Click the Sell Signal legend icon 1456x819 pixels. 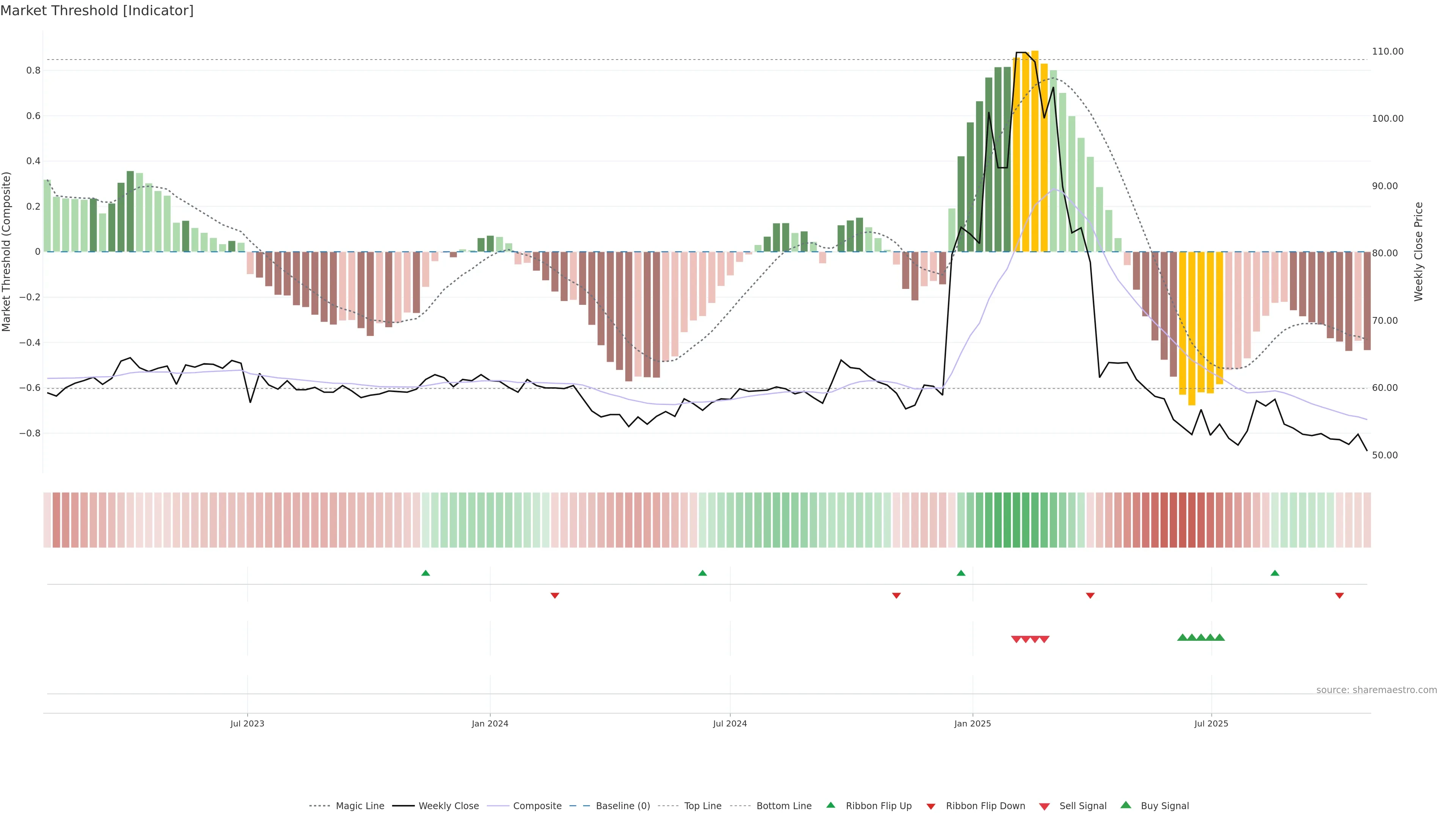[1045, 806]
